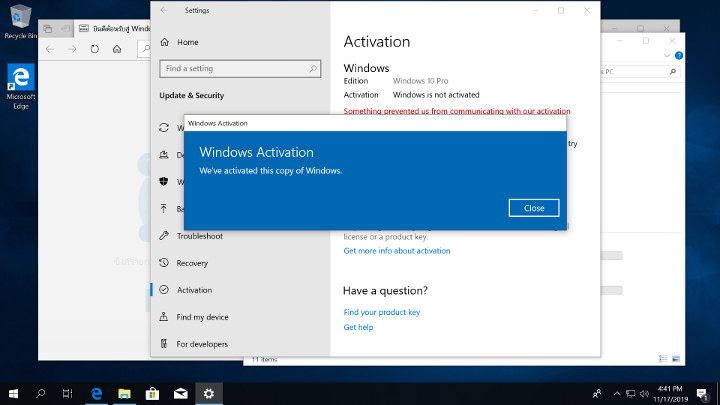Viewport: 720px width, 405px height.
Task: Open the Recycle Bin desktop icon
Action: tap(19, 21)
